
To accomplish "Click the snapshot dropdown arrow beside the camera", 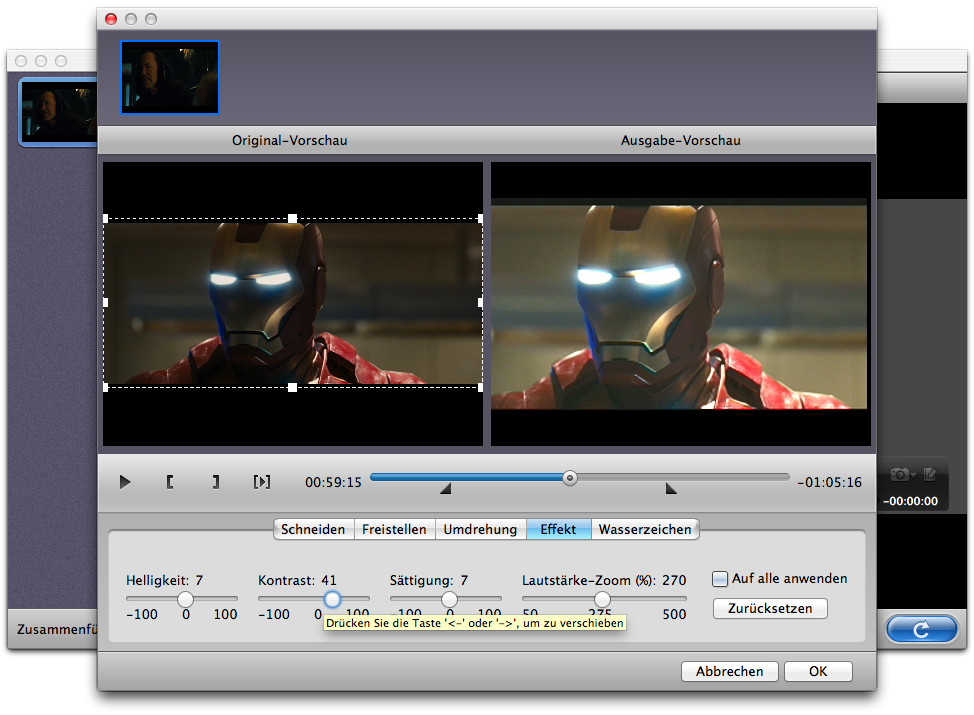I will 914,475.
